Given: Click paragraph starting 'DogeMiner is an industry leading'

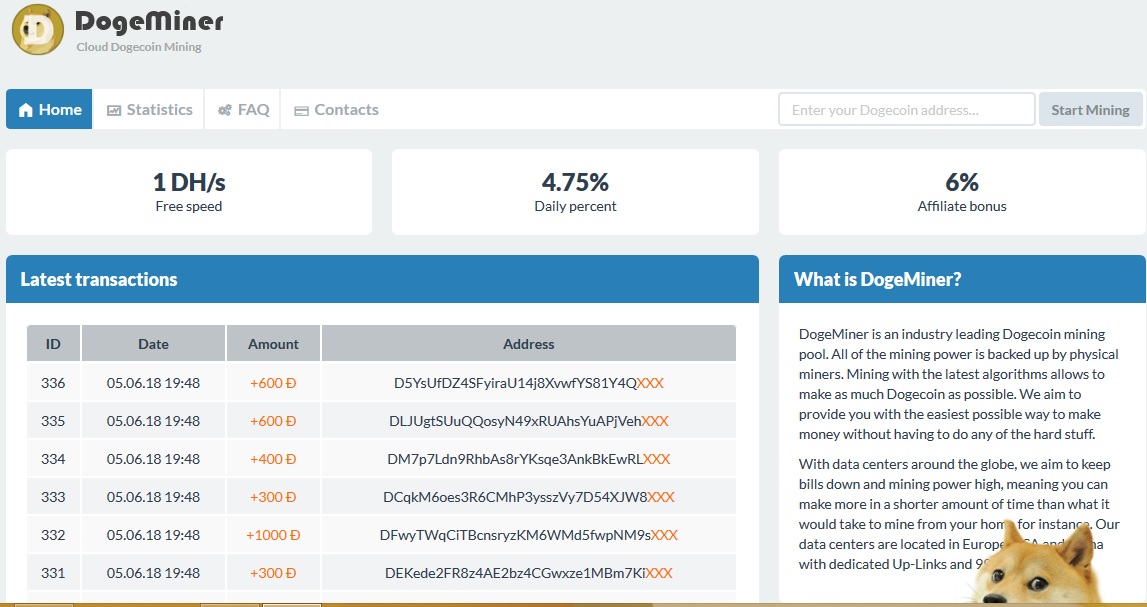Looking at the screenshot, I should point(958,384).
